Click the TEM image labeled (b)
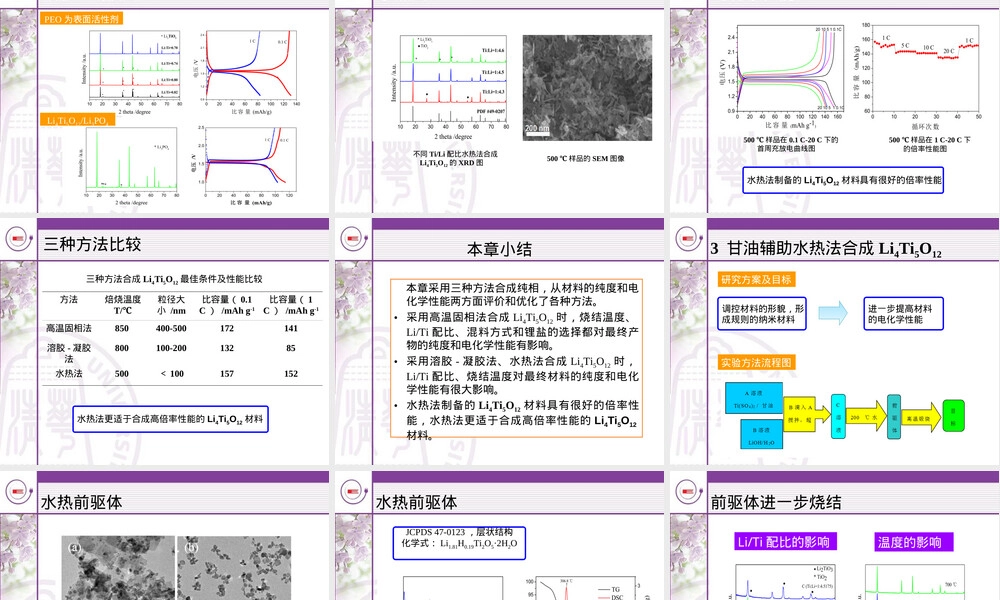 pyautogui.click(x=234, y=567)
